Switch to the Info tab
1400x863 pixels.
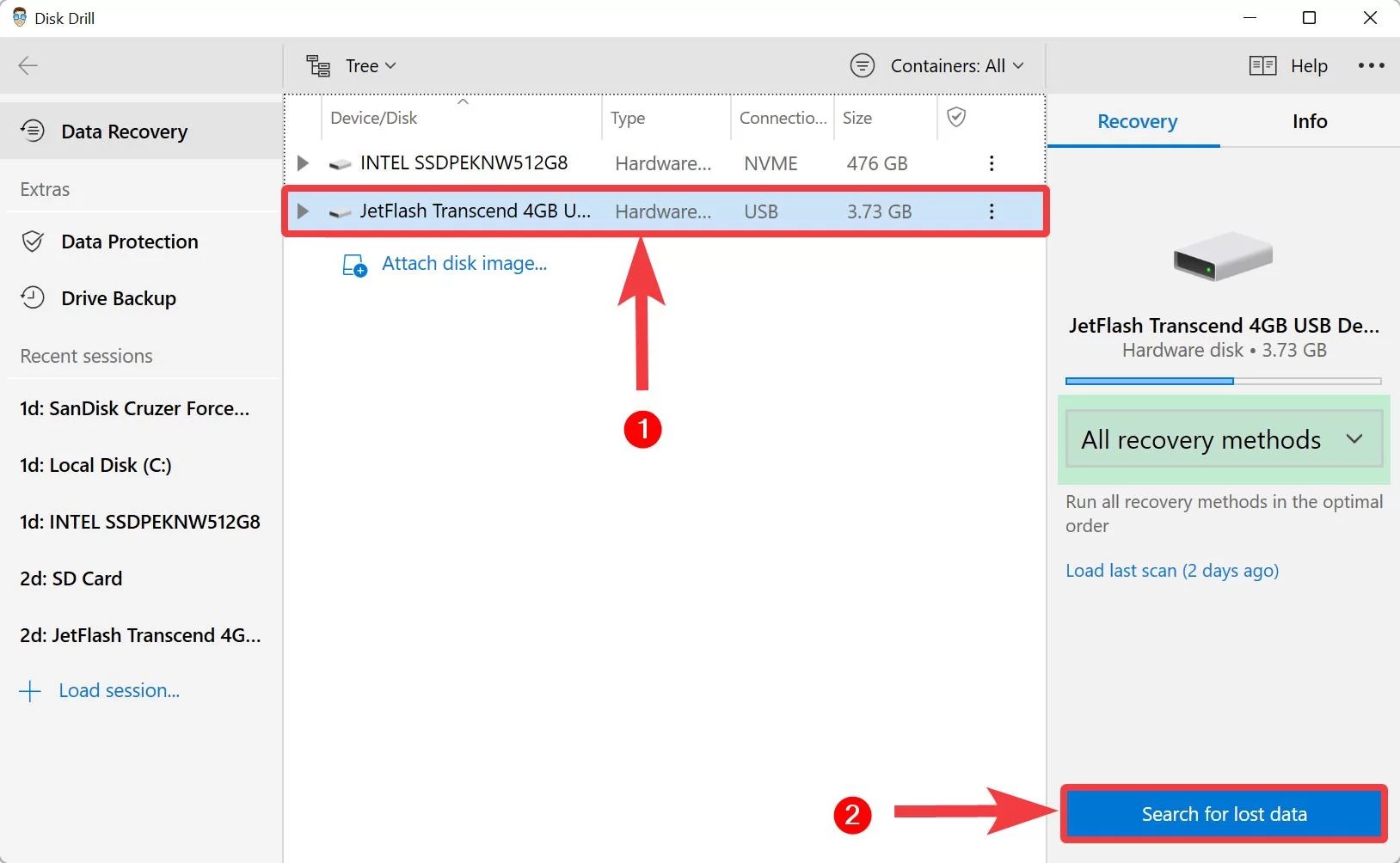pos(1310,121)
